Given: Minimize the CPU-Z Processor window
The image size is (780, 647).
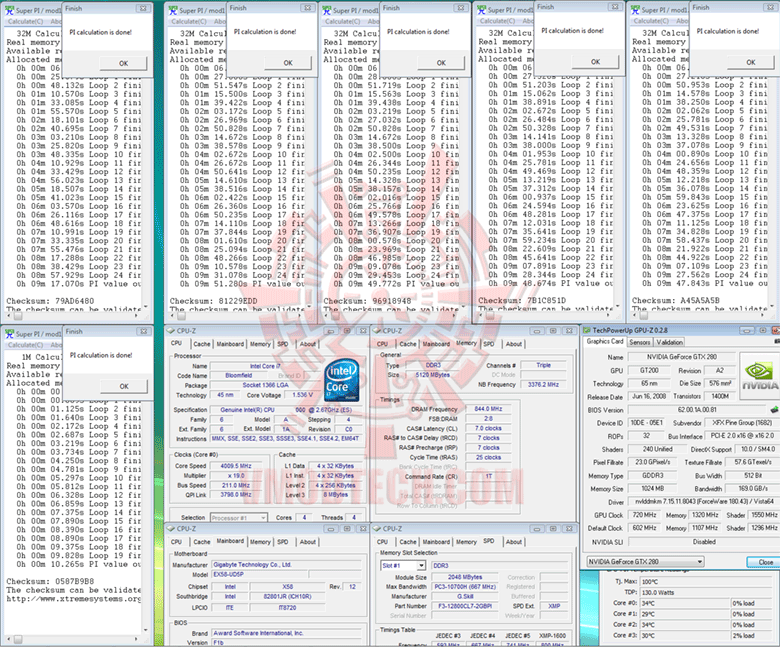Looking at the screenshot, I should 331,331.
